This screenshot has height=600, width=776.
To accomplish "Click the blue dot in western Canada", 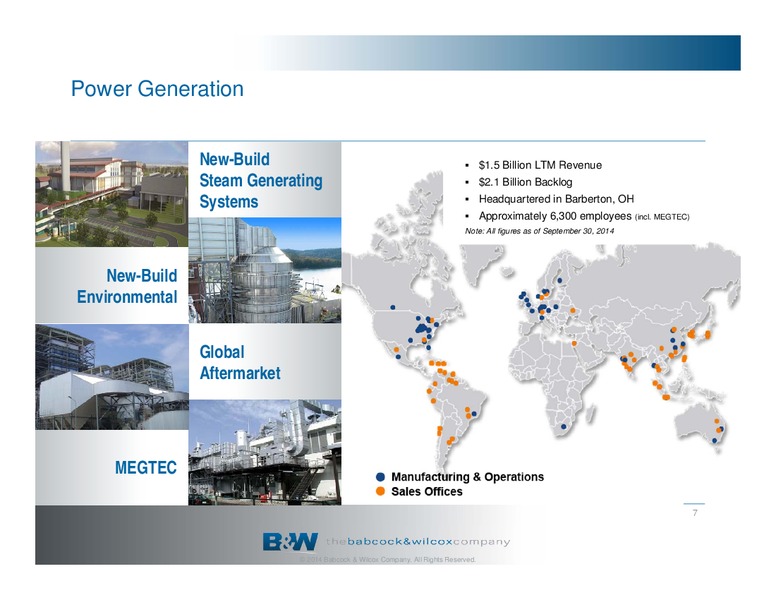I will [x=392, y=307].
